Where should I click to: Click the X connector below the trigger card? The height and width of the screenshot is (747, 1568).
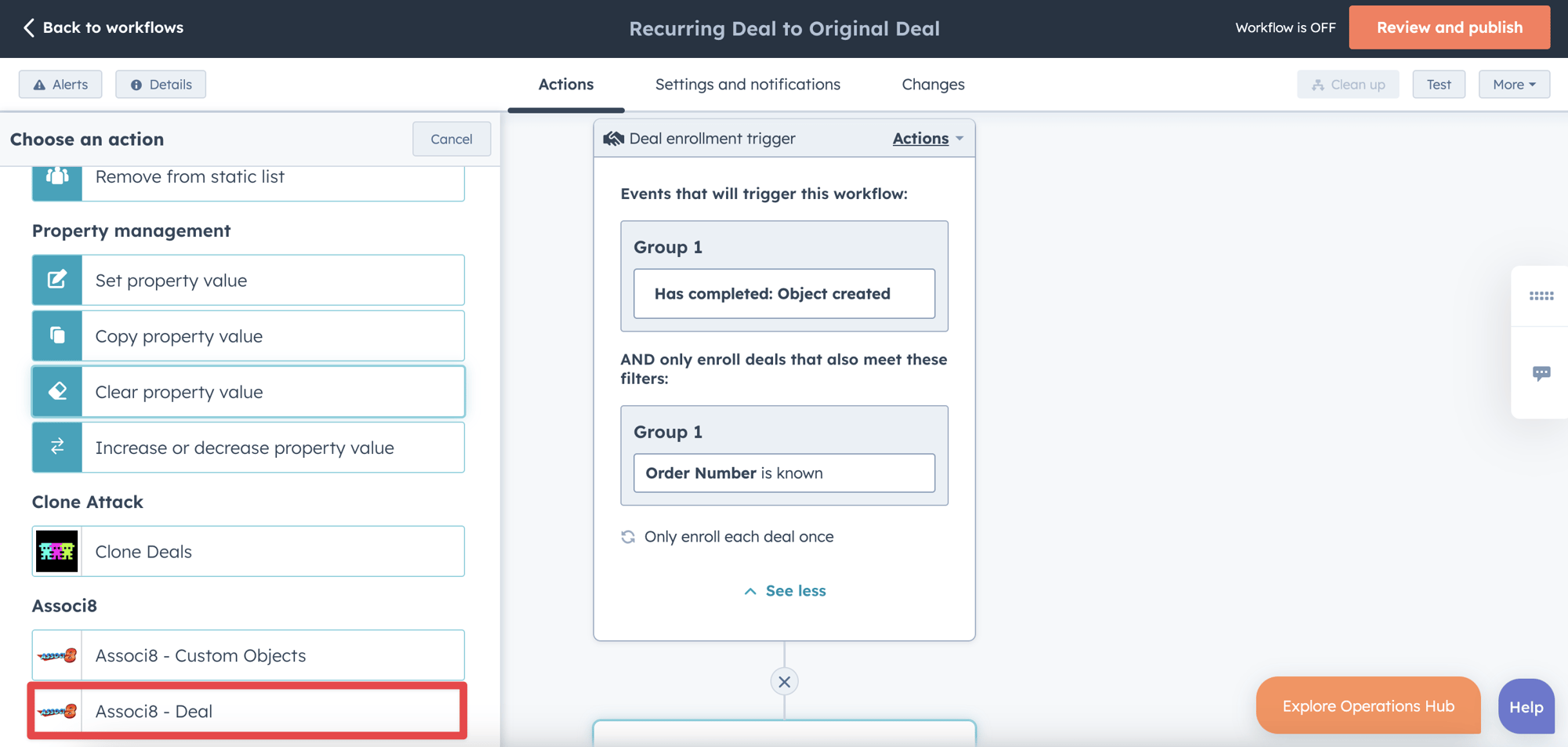(784, 681)
